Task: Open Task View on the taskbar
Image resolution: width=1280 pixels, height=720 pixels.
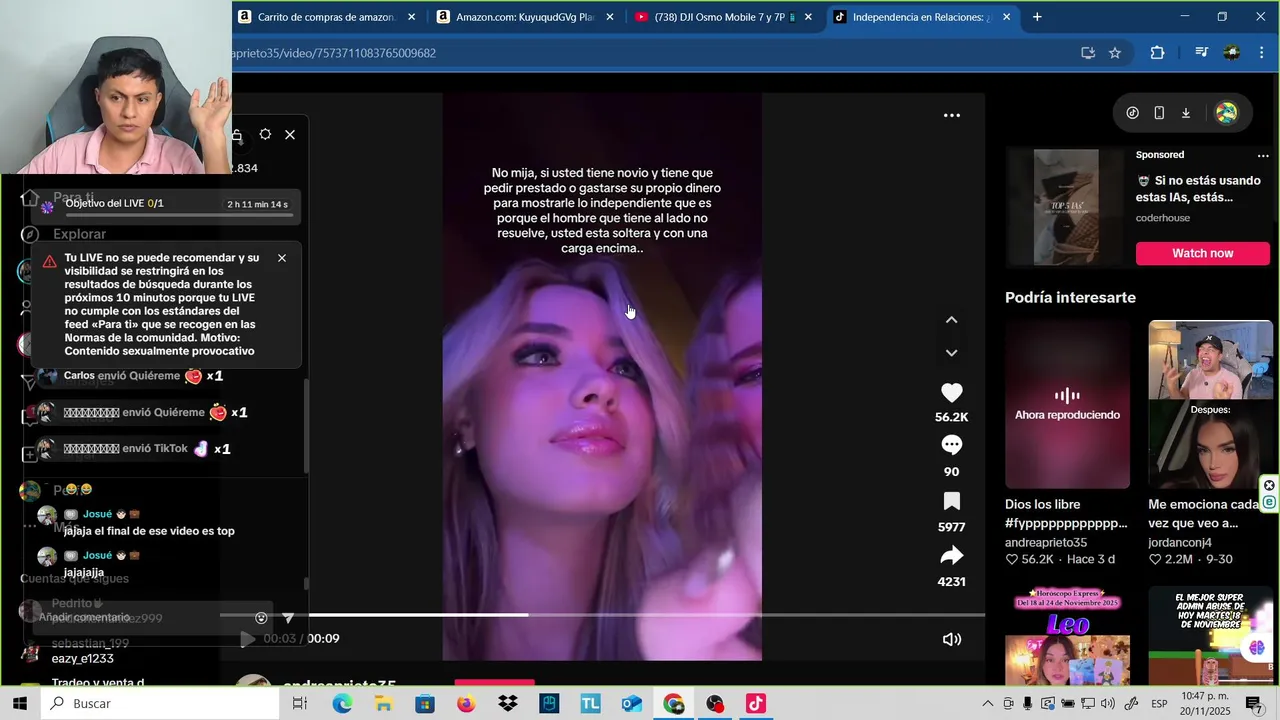Action: click(299, 703)
